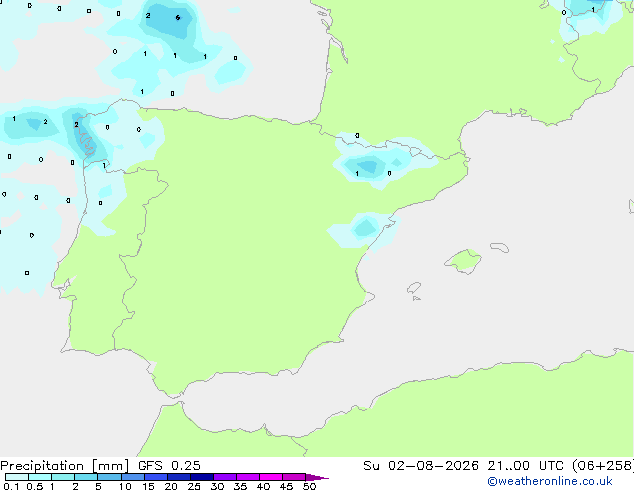Click the Ibiza island outline
Screen dimensions: 634x490
coord(414,289)
